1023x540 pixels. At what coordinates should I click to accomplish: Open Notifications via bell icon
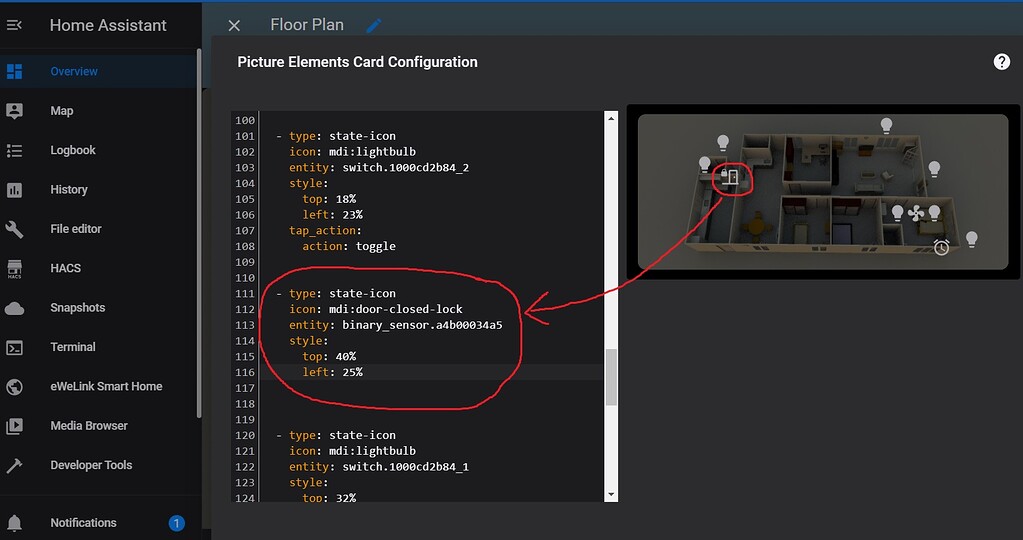[14, 523]
